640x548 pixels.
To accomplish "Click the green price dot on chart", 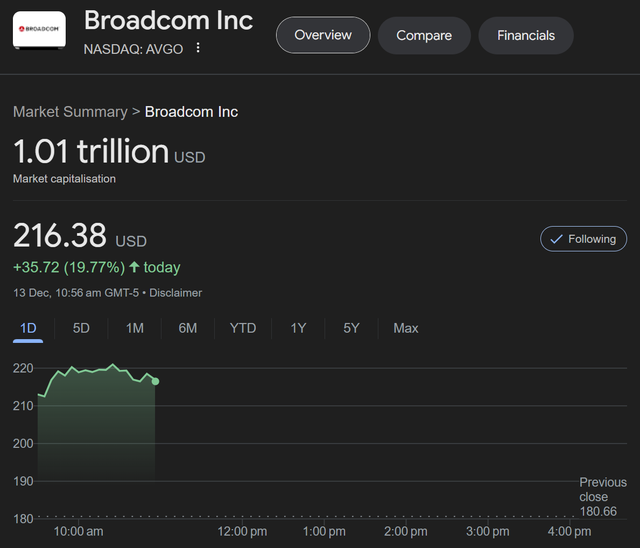I will pyautogui.click(x=155, y=381).
